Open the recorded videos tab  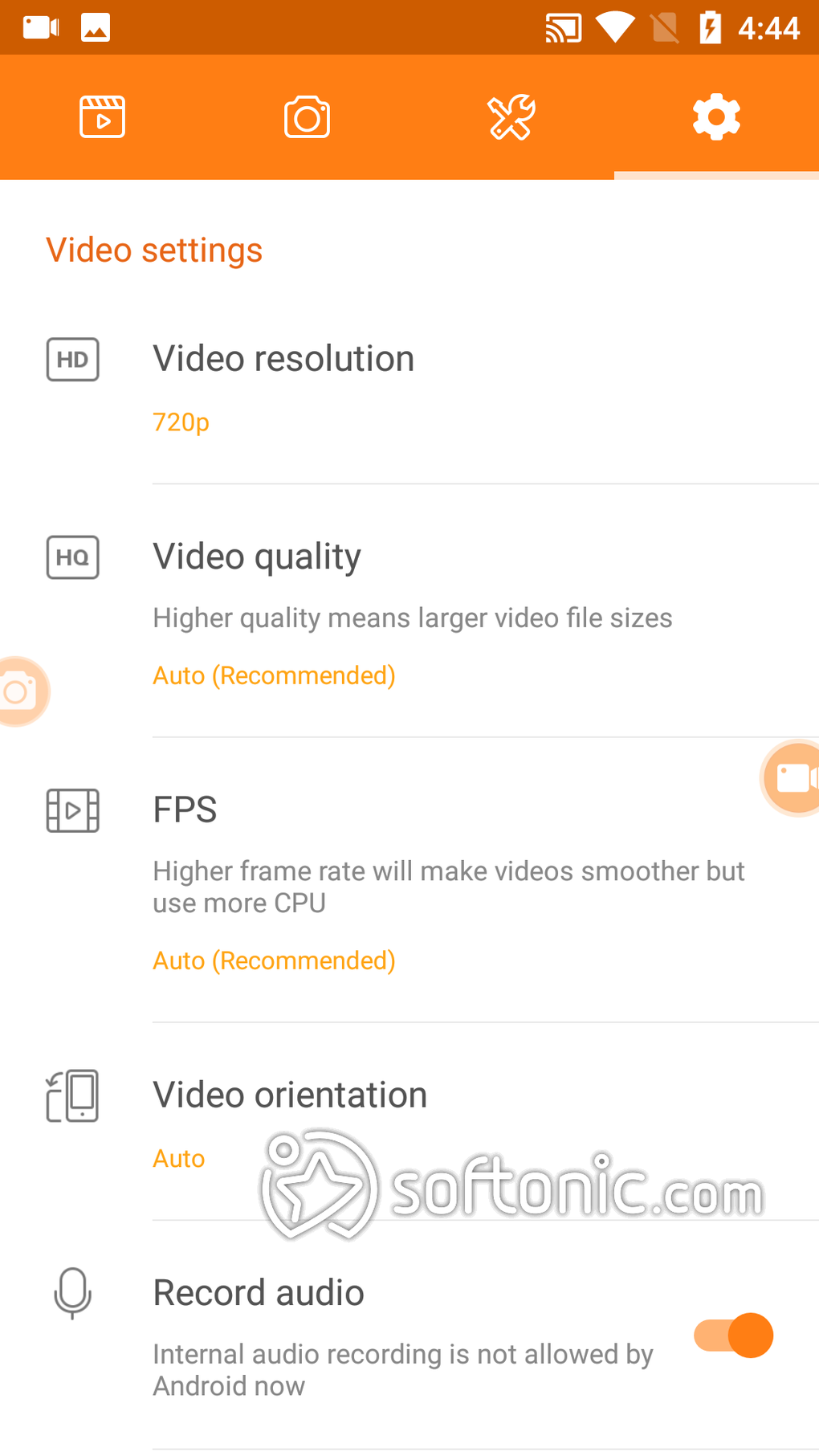tap(102, 117)
